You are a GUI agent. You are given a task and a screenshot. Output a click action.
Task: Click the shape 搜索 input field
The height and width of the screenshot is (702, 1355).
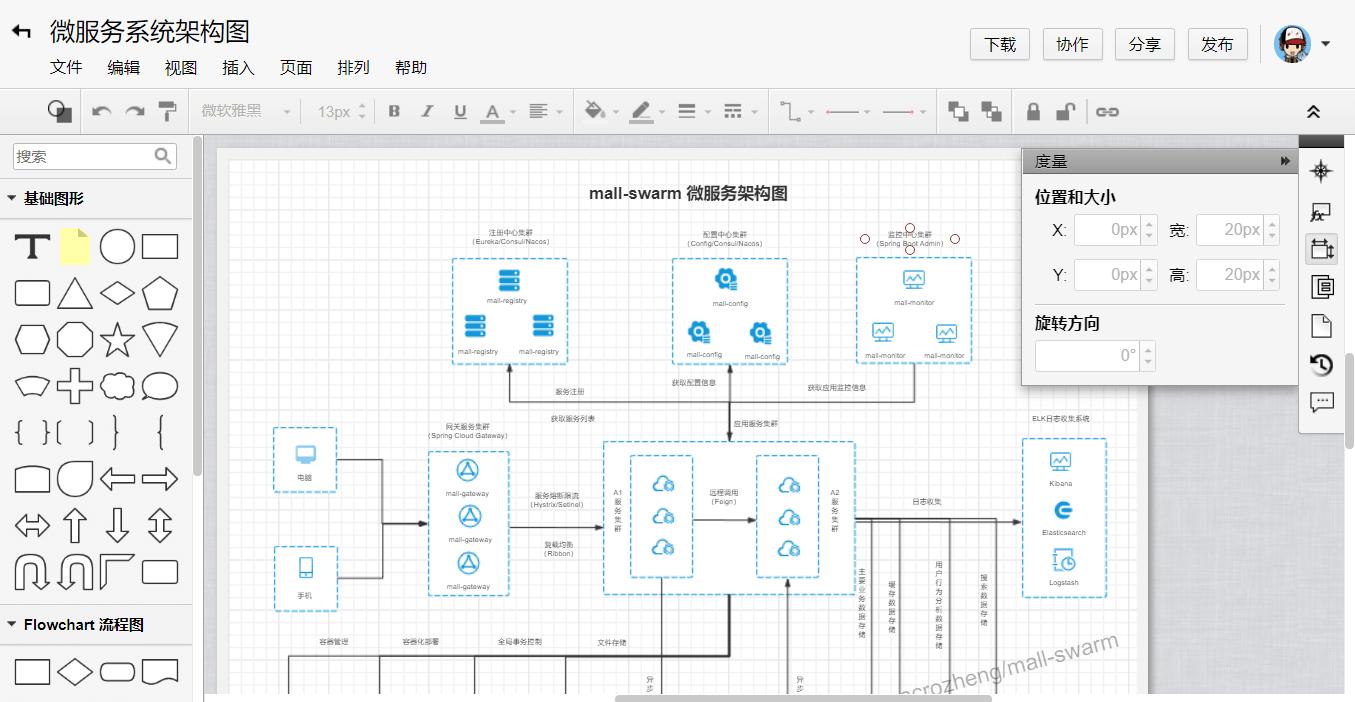click(82, 156)
